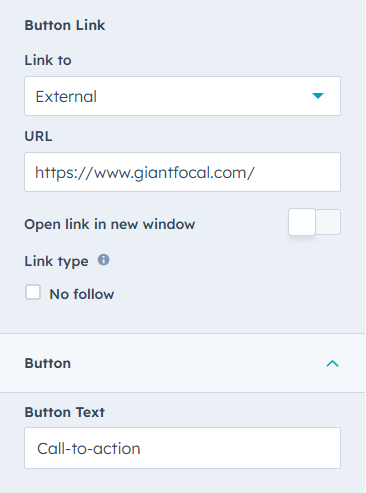Click the giantfocal.com URL text
Viewport: 366px width, 493px height.
[145, 173]
